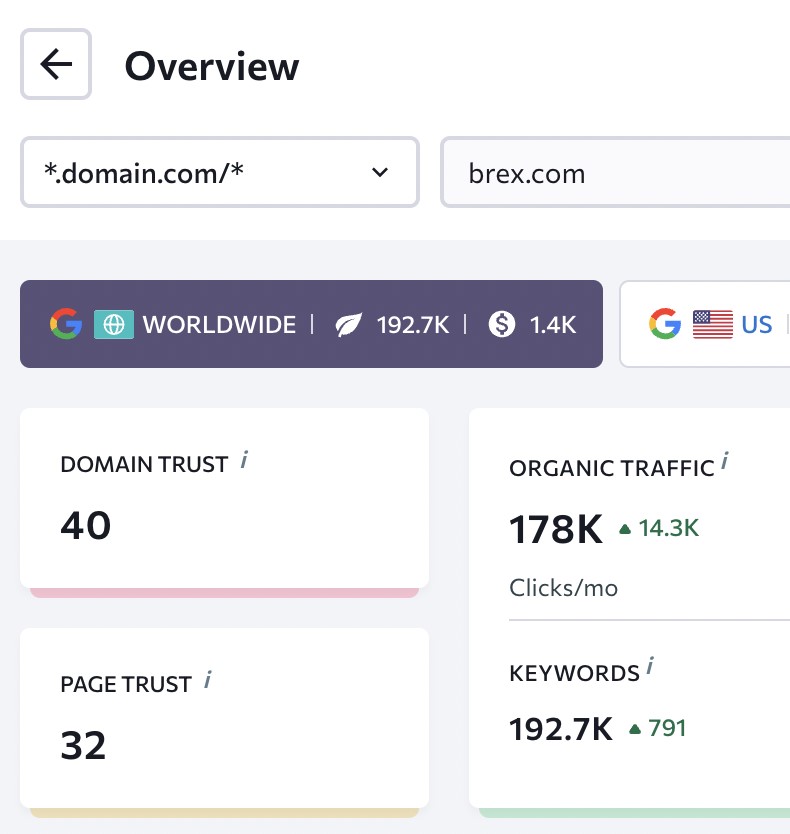Open Keywords info tooltip icon
790x834 pixels.
[650, 666]
